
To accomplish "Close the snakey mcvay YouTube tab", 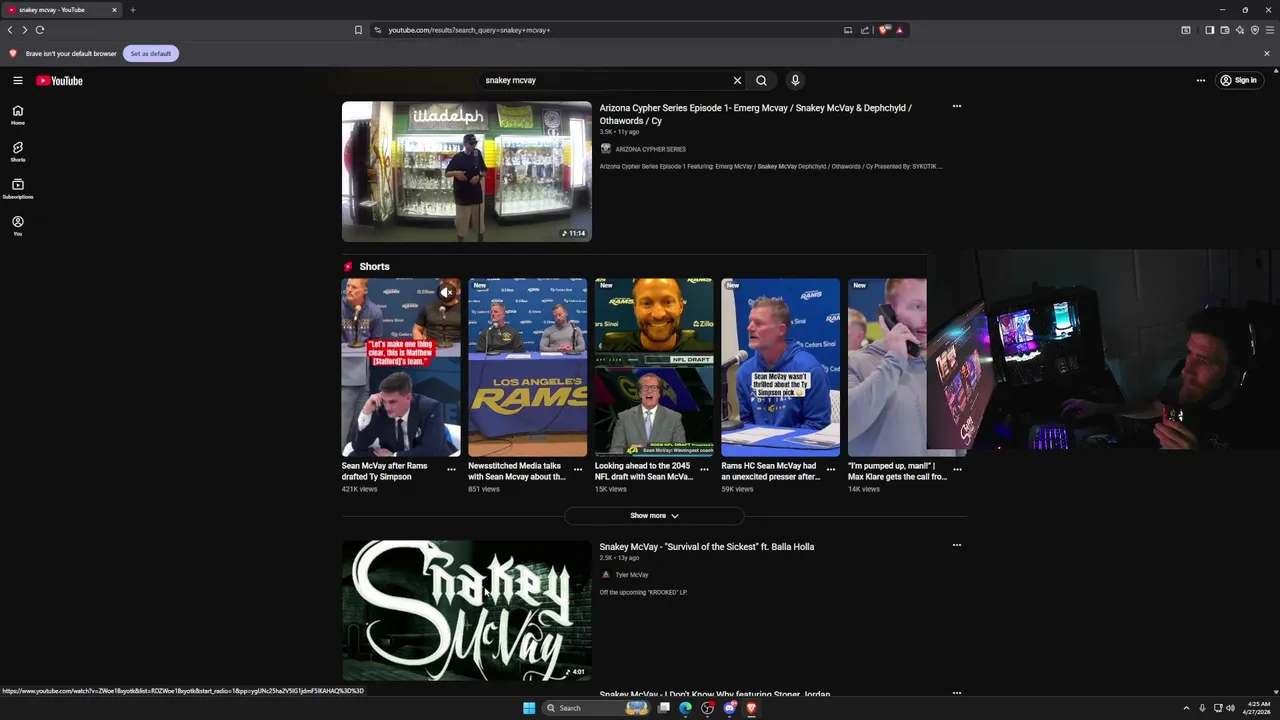I will (x=114, y=10).
